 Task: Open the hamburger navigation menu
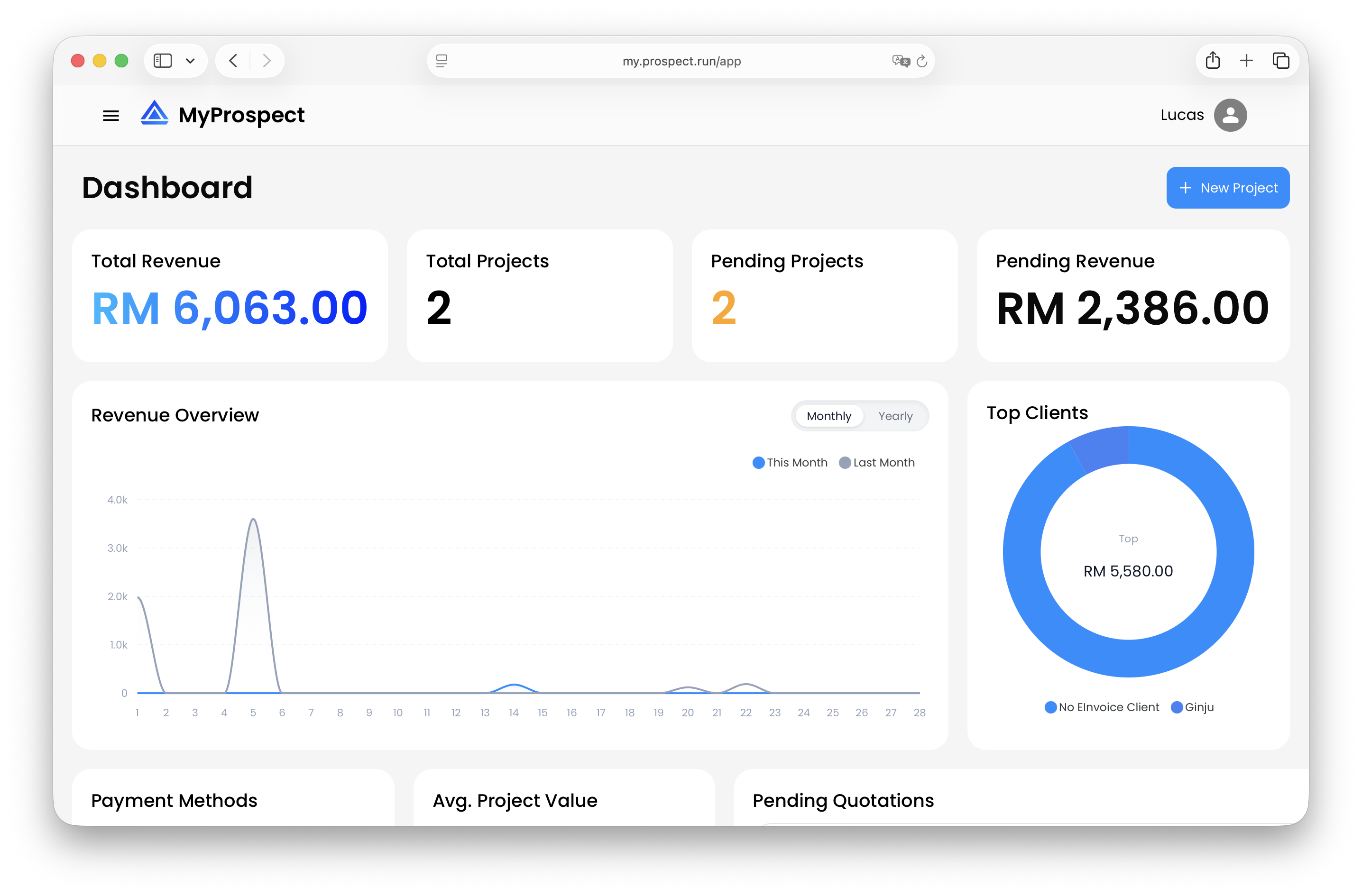(x=110, y=116)
